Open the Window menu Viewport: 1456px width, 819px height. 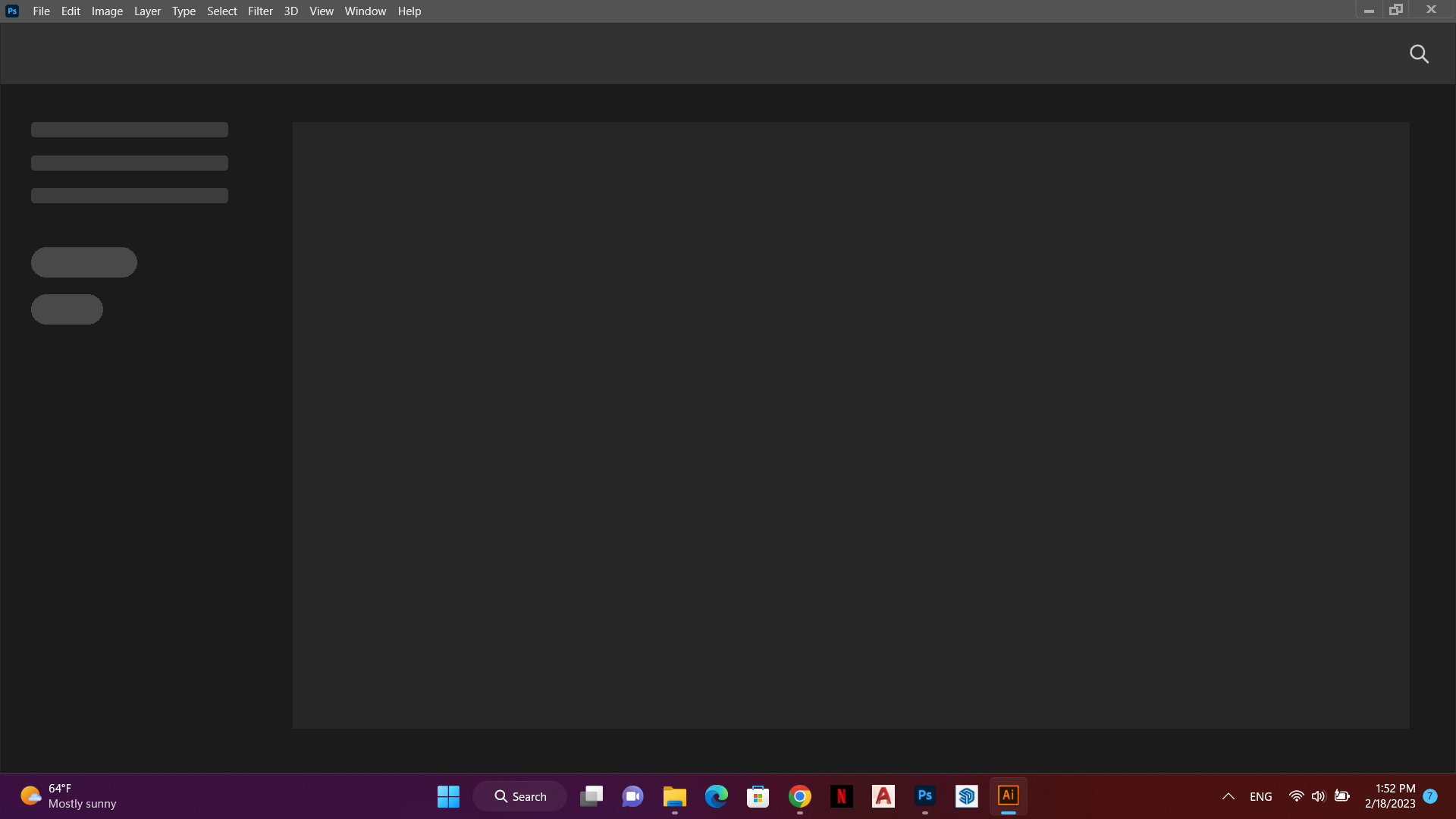point(365,11)
